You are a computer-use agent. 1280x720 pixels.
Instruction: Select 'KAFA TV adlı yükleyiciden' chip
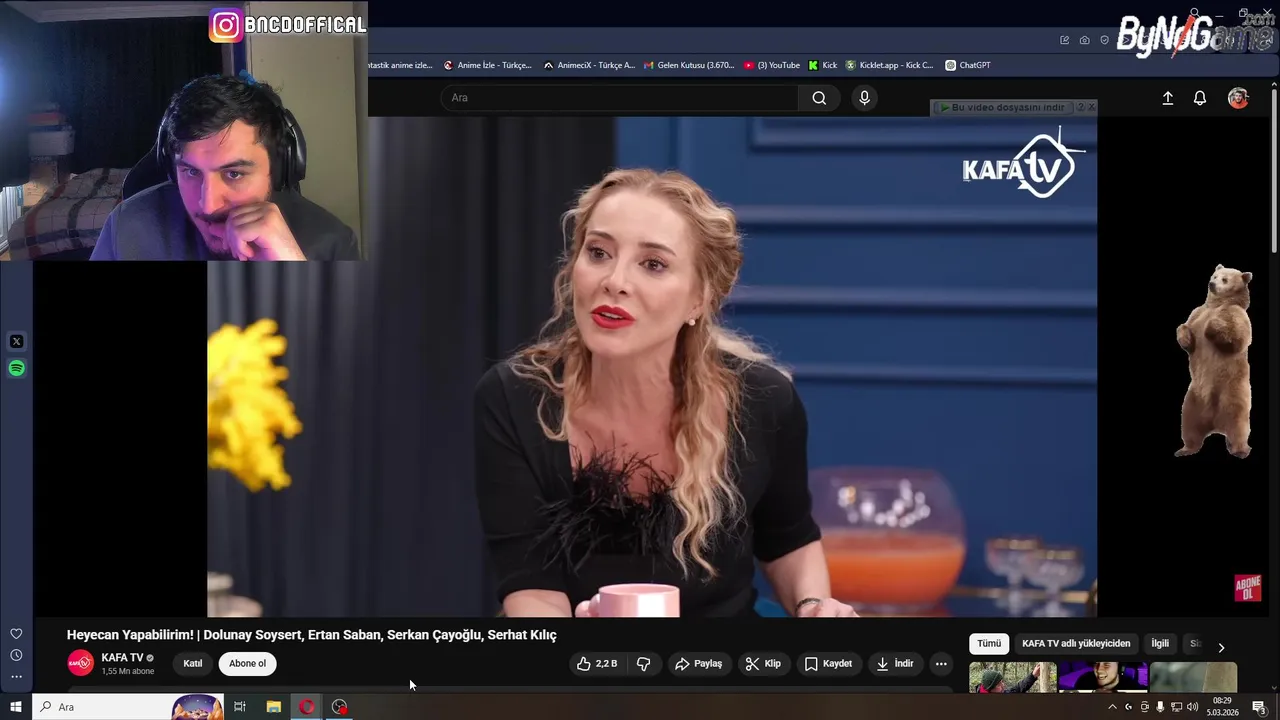[x=1076, y=644]
